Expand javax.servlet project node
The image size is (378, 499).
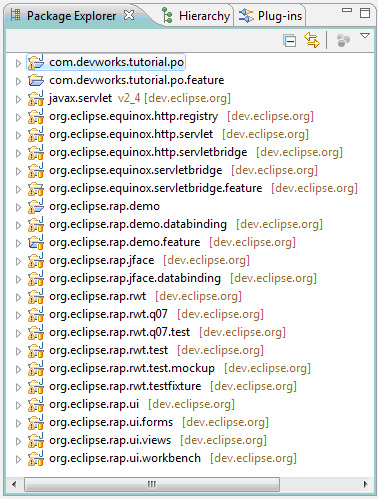click(18, 99)
